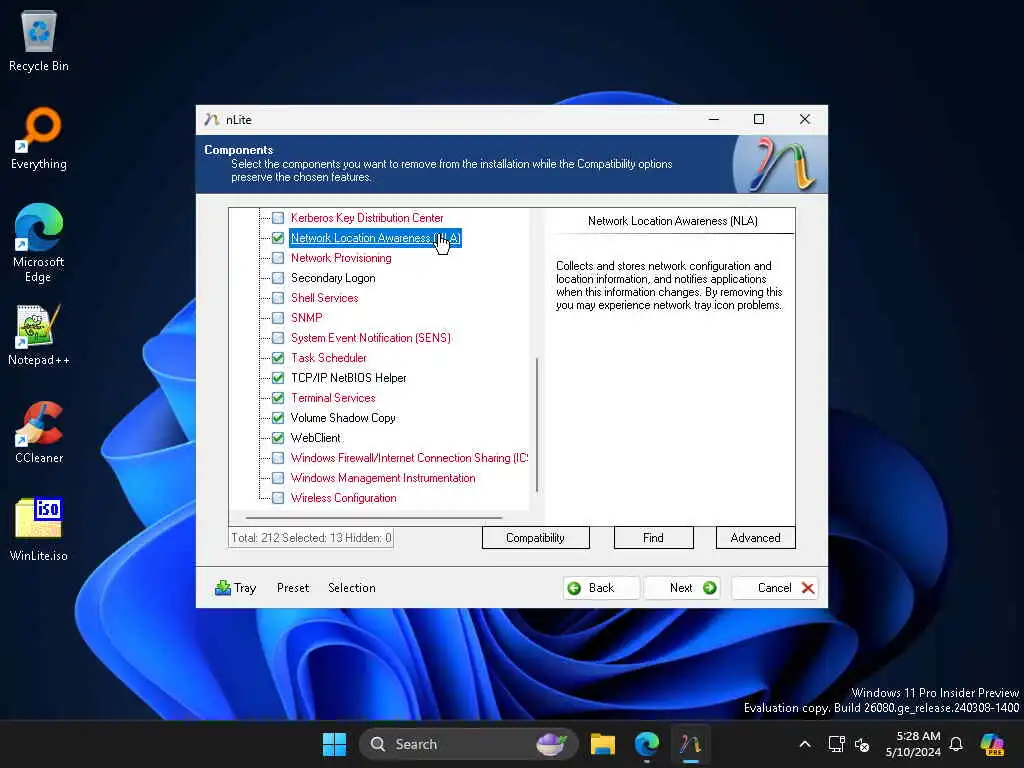Screen dimensions: 1024x768
Task: Click the taskbar Search box
Action: pos(468,744)
